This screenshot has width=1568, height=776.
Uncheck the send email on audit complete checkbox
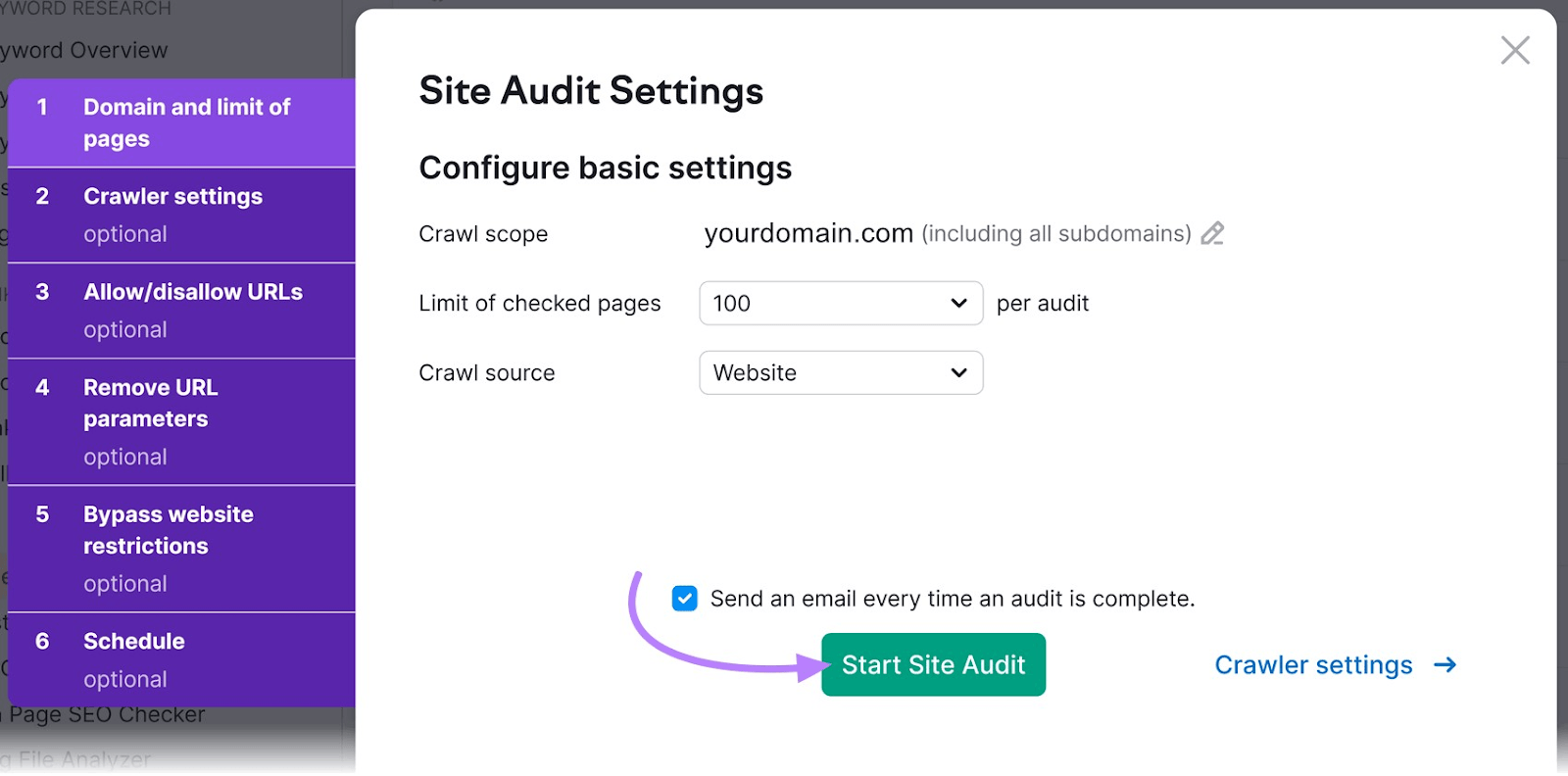(685, 599)
